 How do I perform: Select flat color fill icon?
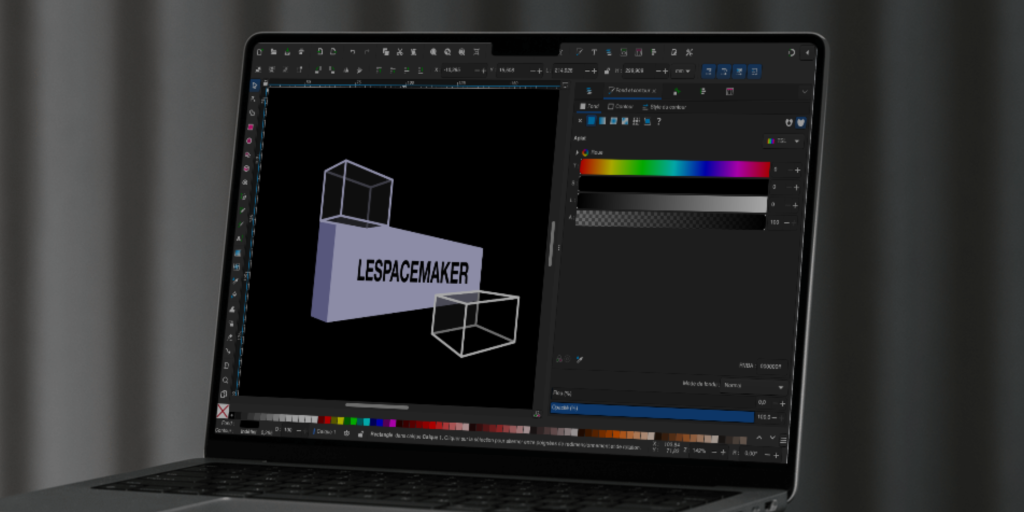[x=590, y=121]
